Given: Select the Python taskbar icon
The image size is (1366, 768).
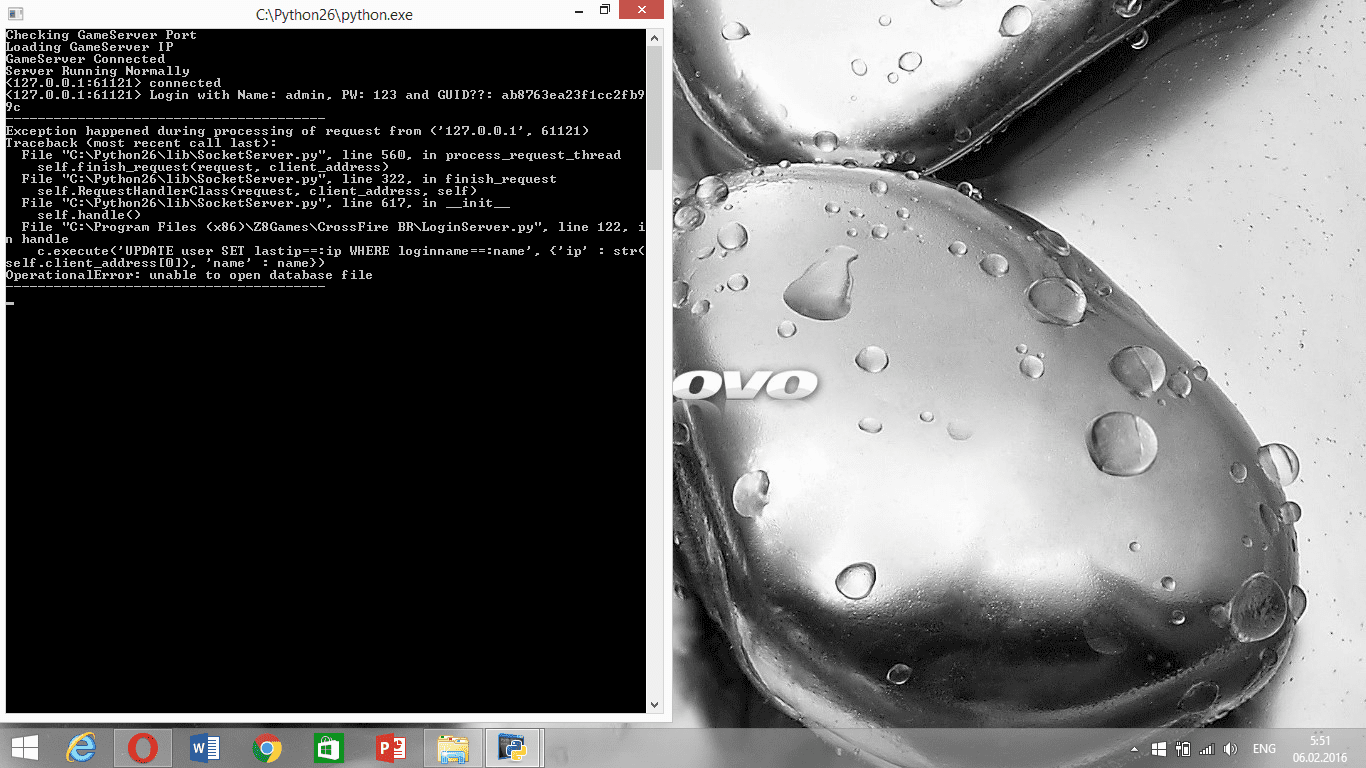Looking at the screenshot, I should click(513, 748).
